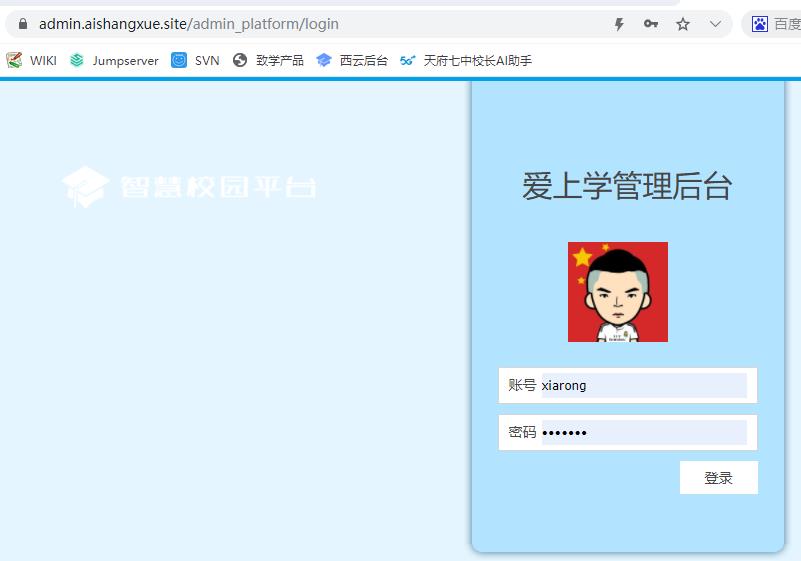Open the WIKI bookmark

tap(32, 60)
